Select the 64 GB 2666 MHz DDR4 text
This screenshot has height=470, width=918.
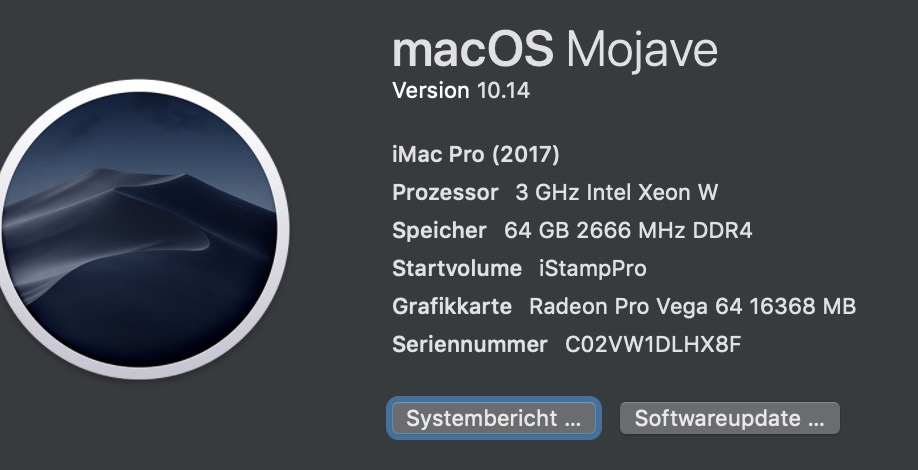628,231
